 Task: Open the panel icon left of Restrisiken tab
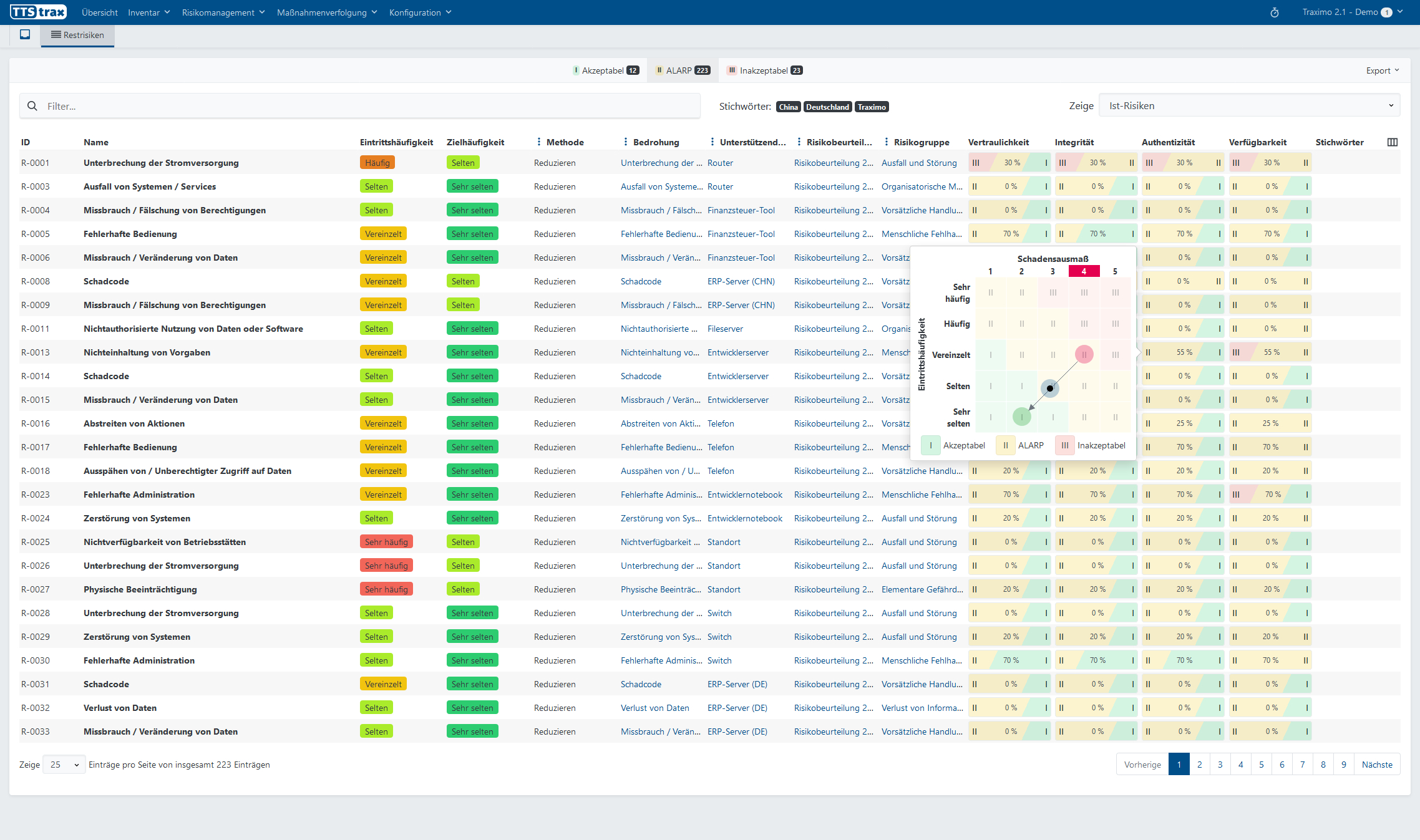tap(25, 35)
